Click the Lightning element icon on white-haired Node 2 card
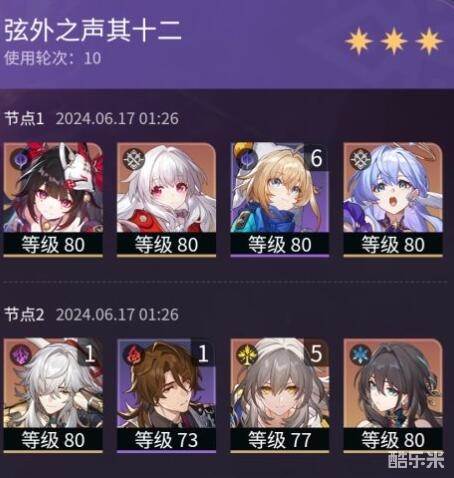454x478 pixels. tap(19, 354)
